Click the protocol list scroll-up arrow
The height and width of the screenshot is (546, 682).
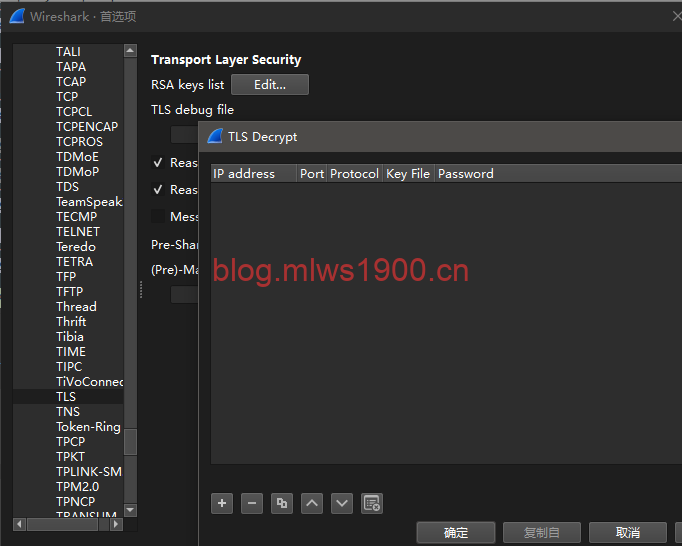[x=130, y=51]
